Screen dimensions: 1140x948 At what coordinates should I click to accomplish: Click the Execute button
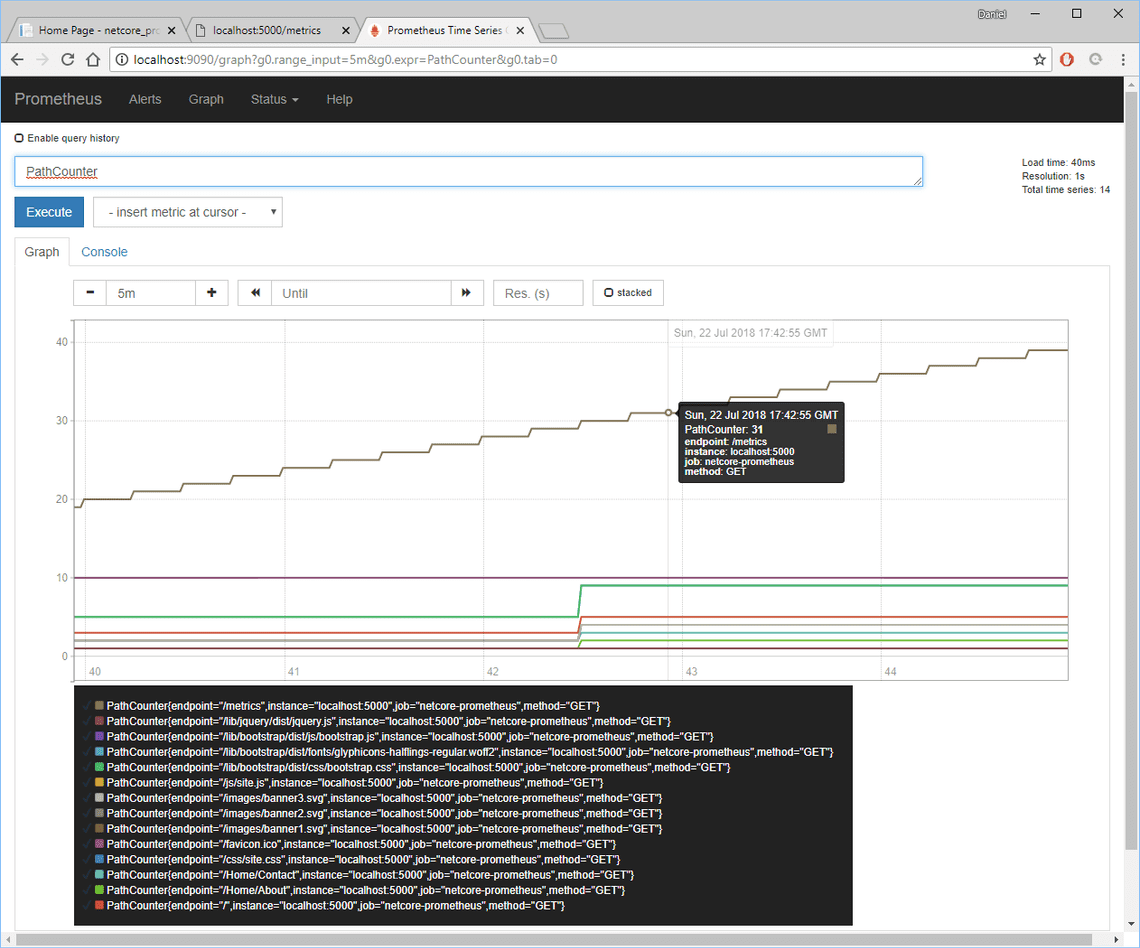[x=48, y=212]
